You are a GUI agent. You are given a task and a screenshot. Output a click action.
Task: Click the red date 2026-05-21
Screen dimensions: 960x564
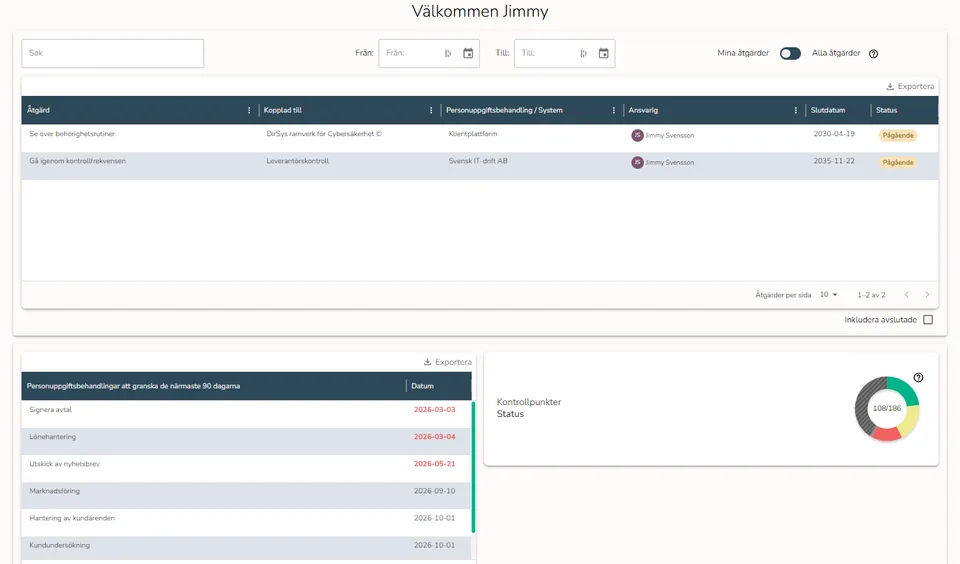click(x=435, y=464)
